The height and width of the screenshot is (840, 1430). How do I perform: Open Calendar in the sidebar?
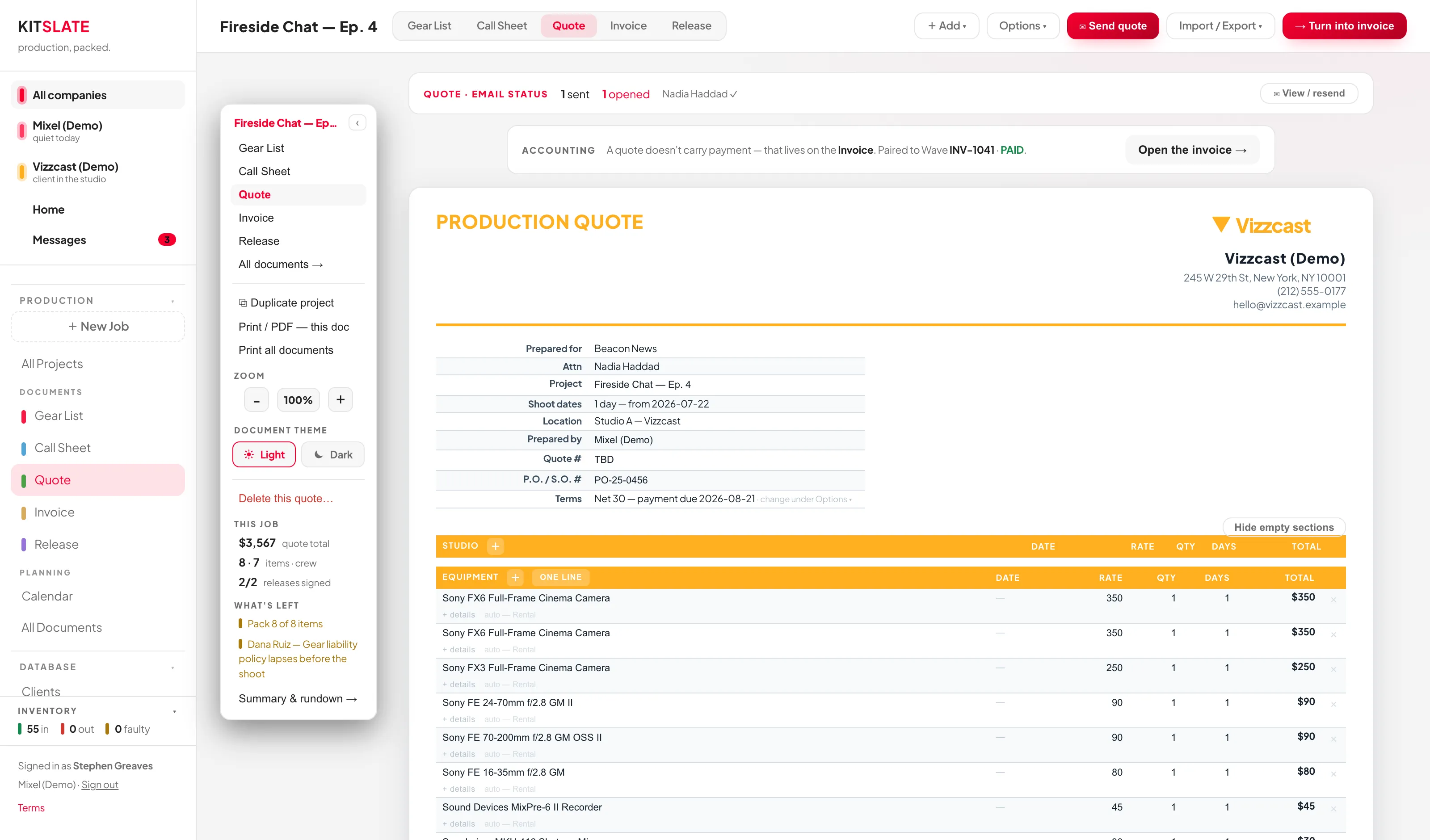(47, 596)
